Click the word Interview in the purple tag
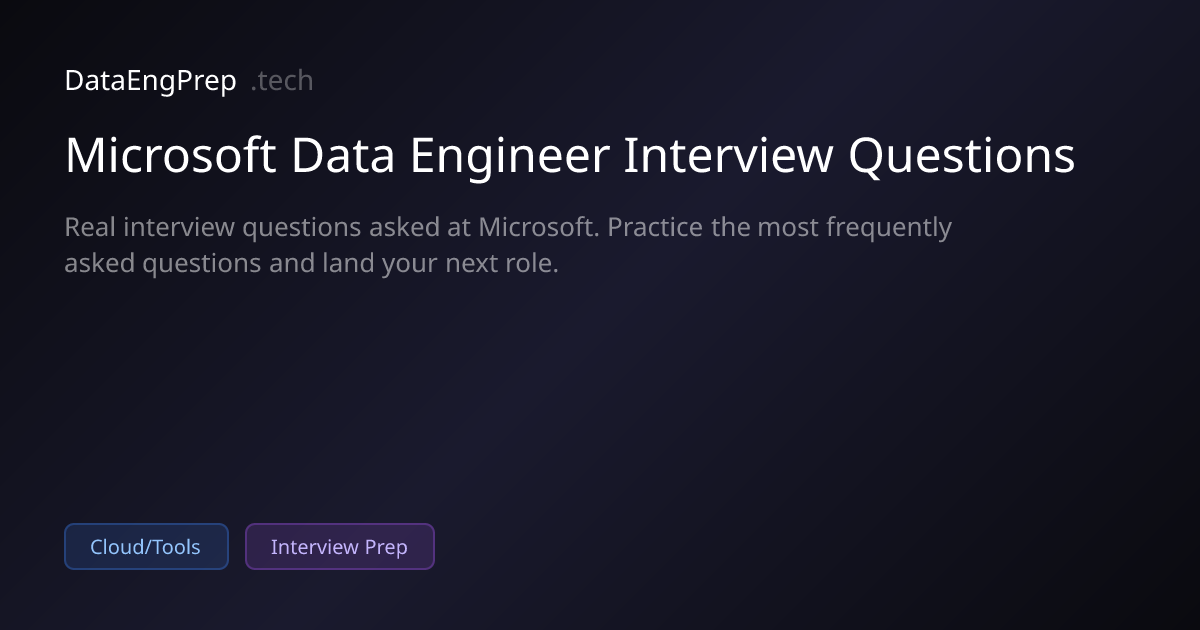Viewport: 1200px width, 630px height. pos(314,547)
